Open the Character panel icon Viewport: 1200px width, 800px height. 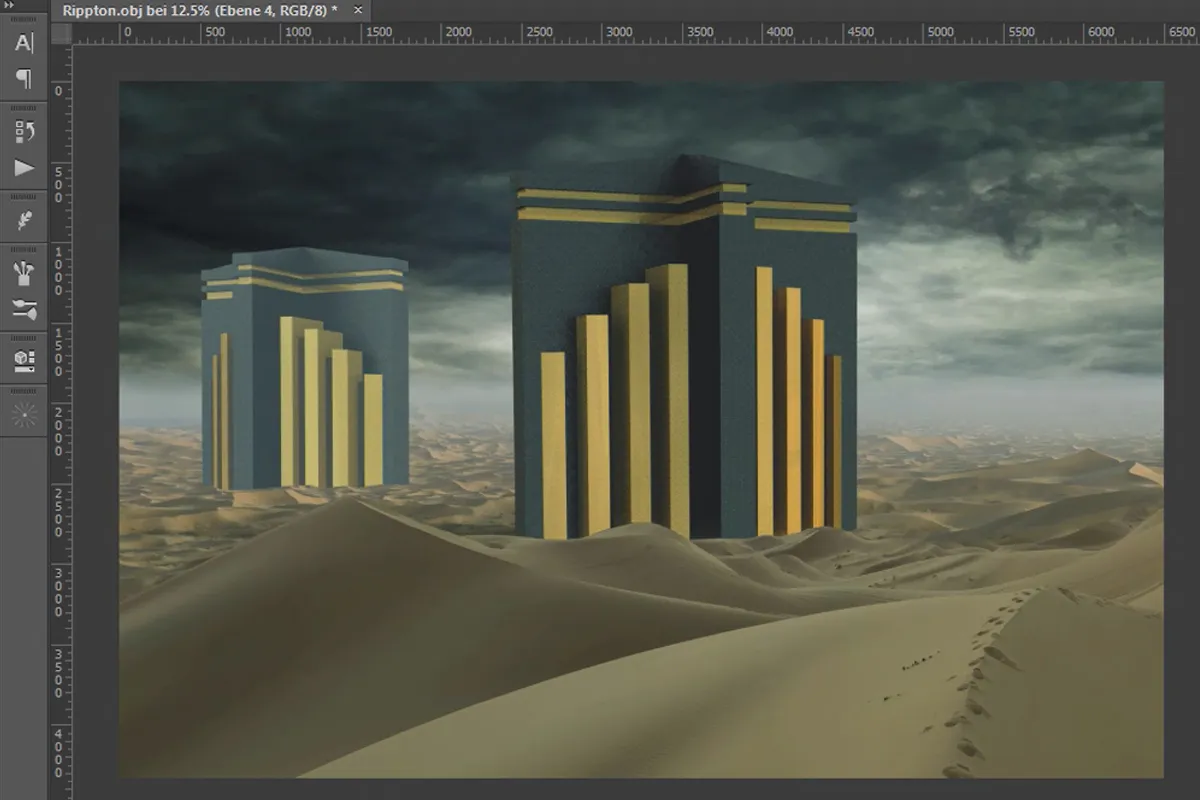click(x=24, y=43)
